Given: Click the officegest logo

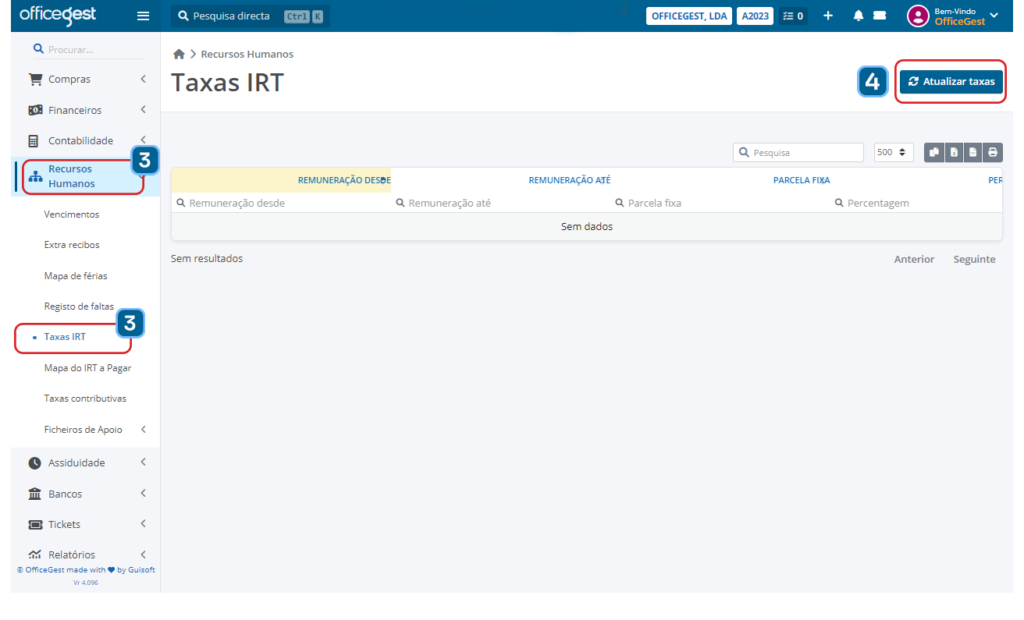Looking at the screenshot, I should (57, 14).
